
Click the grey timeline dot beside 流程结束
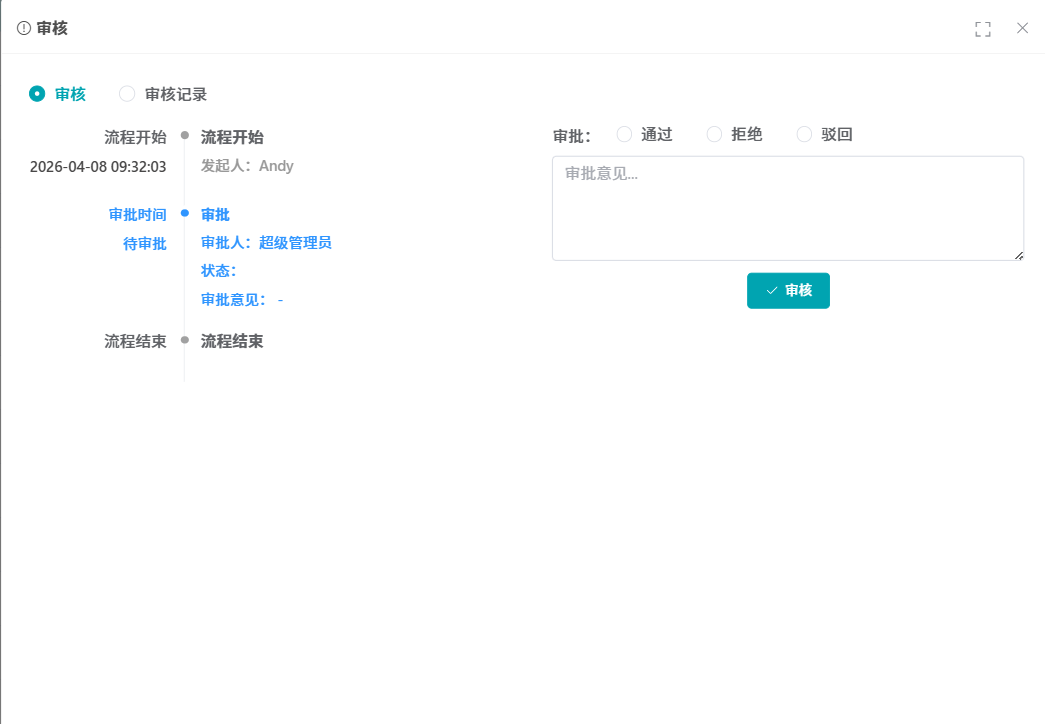point(185,340)
